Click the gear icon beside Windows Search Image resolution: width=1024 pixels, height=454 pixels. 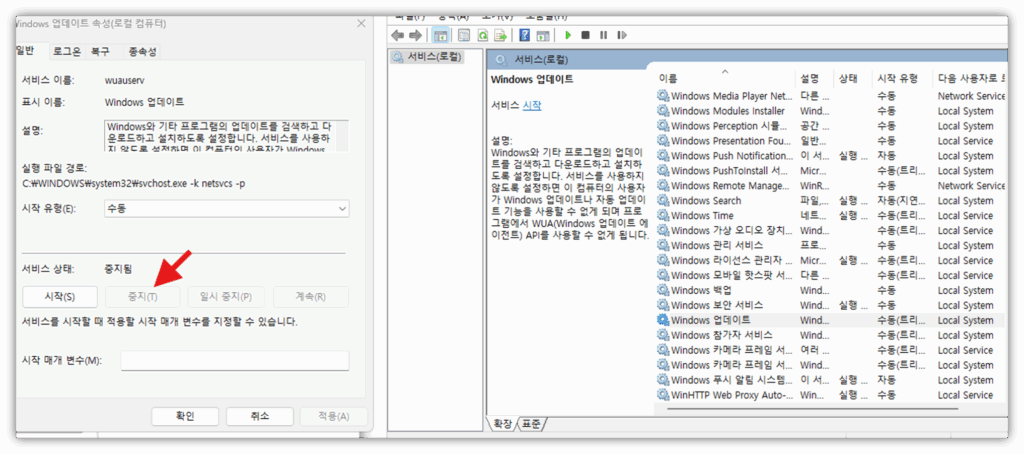(x=663, y=201)
